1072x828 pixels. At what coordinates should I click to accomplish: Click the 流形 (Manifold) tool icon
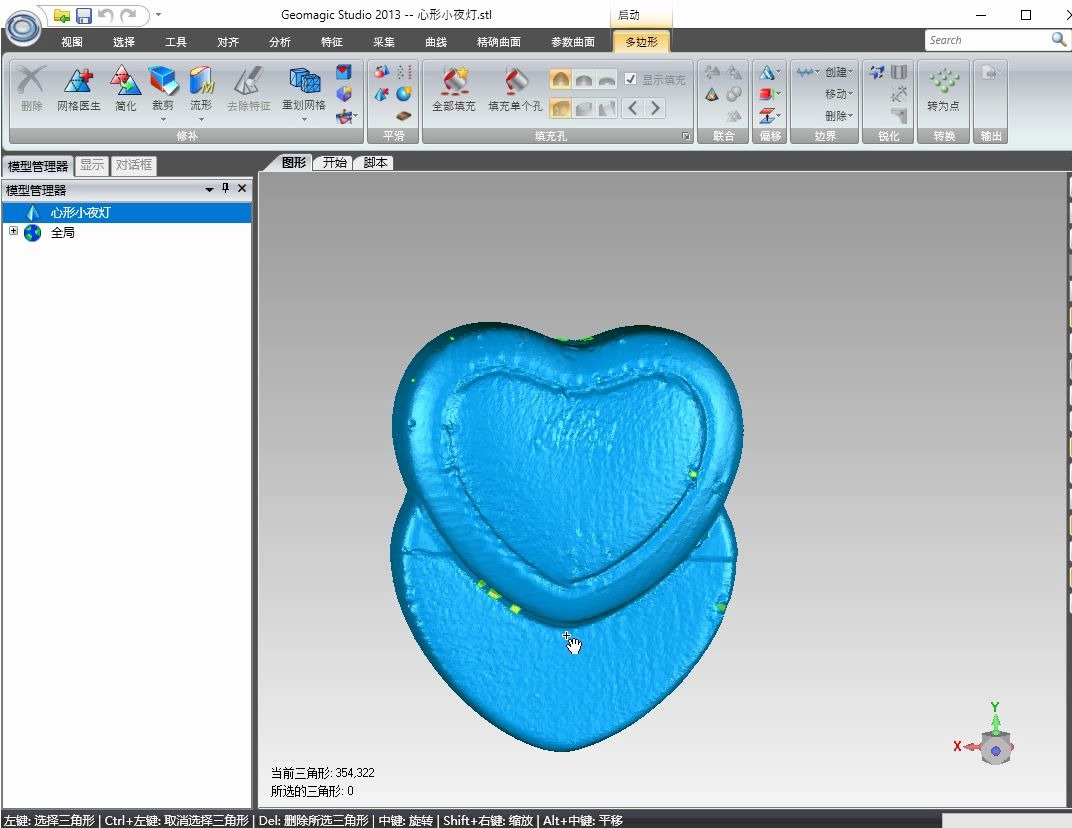click(x=200, y=82)
